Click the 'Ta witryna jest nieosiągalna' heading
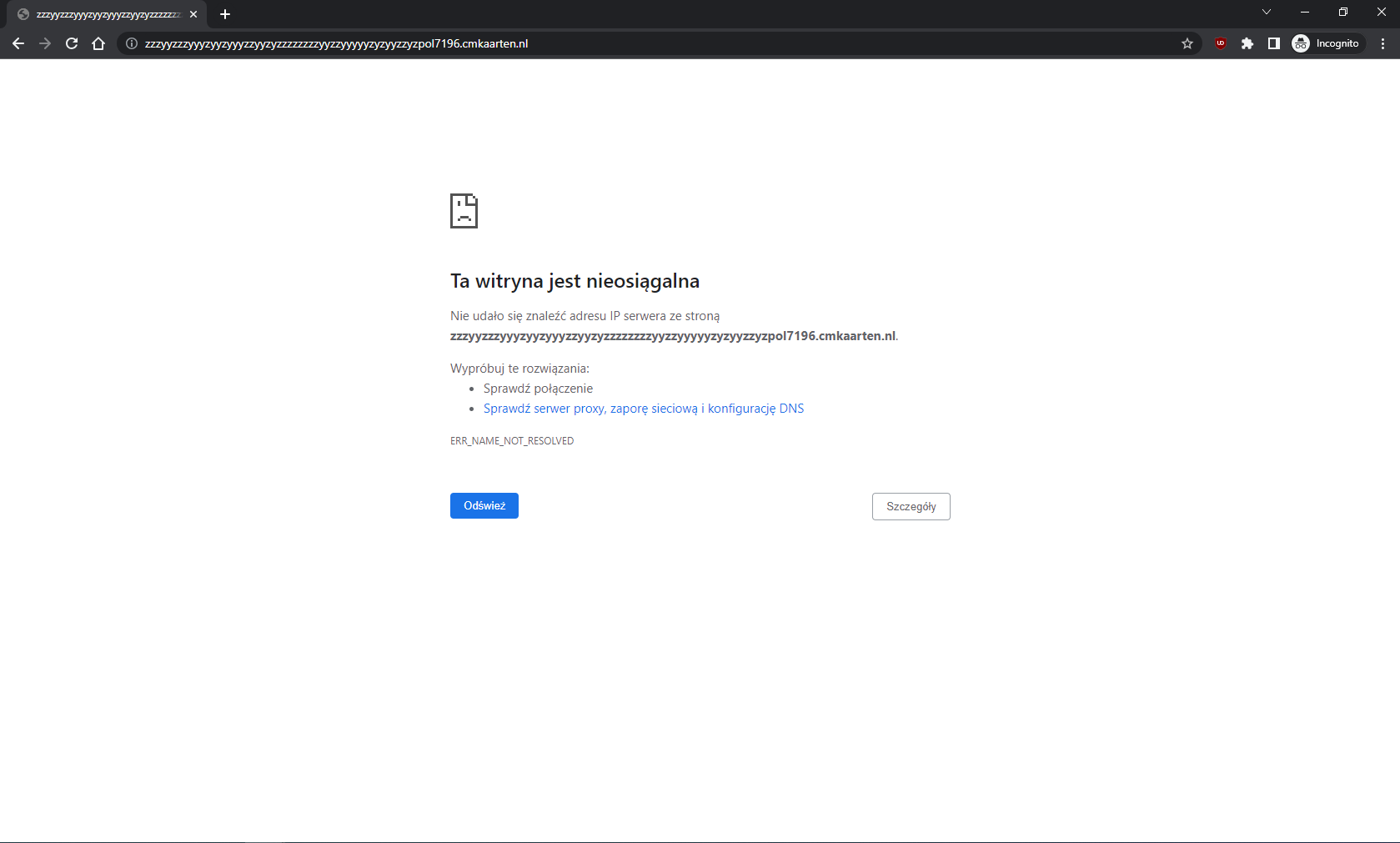 coord(575,281)
